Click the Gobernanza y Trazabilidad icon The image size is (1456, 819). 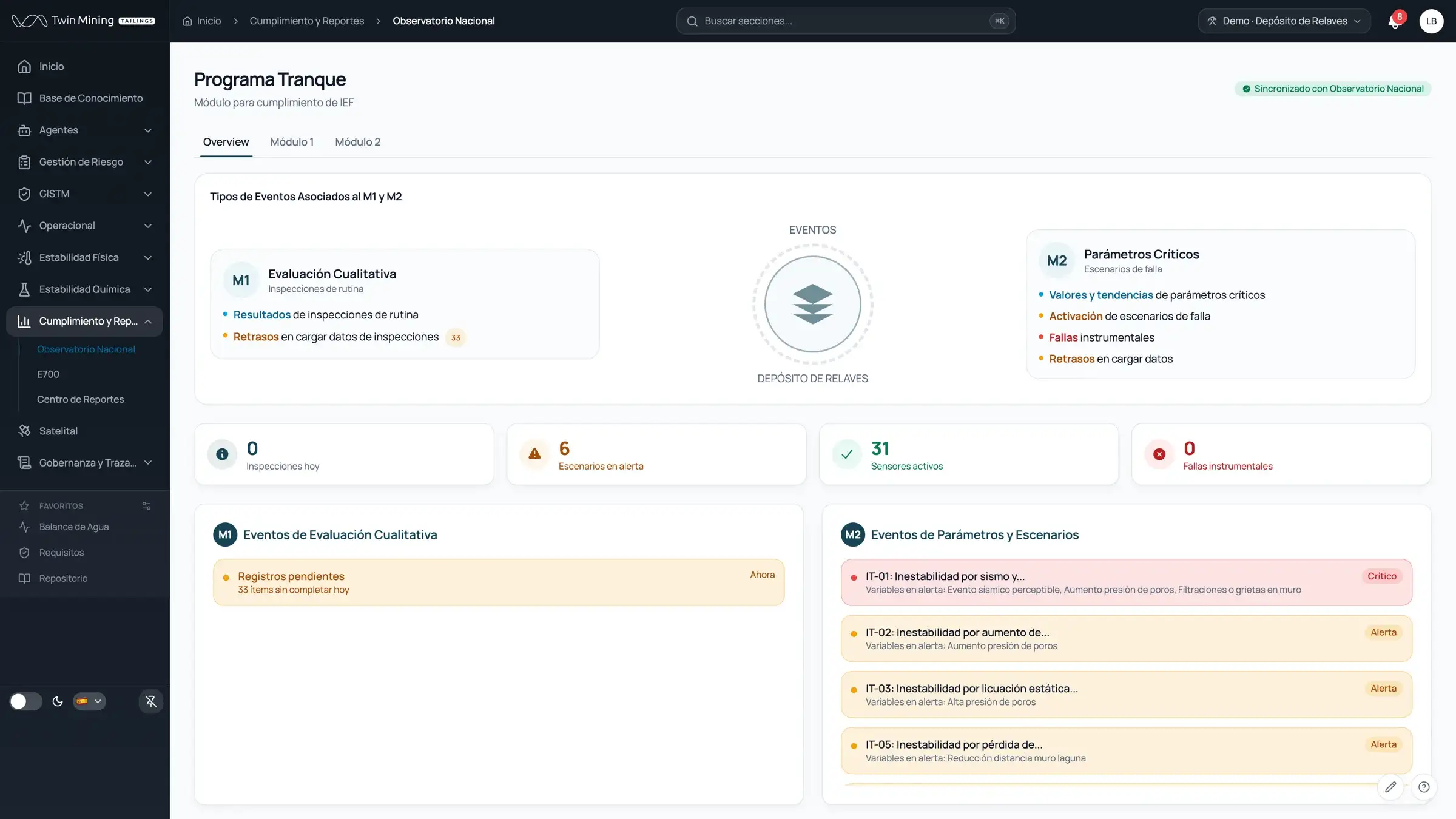(24, 463)
